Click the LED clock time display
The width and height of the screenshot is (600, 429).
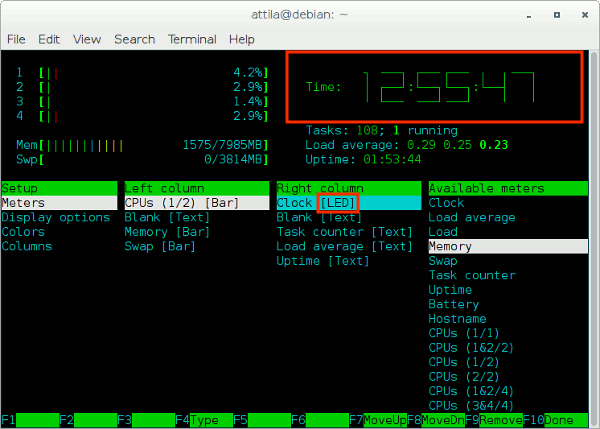[x=448, y=87]
